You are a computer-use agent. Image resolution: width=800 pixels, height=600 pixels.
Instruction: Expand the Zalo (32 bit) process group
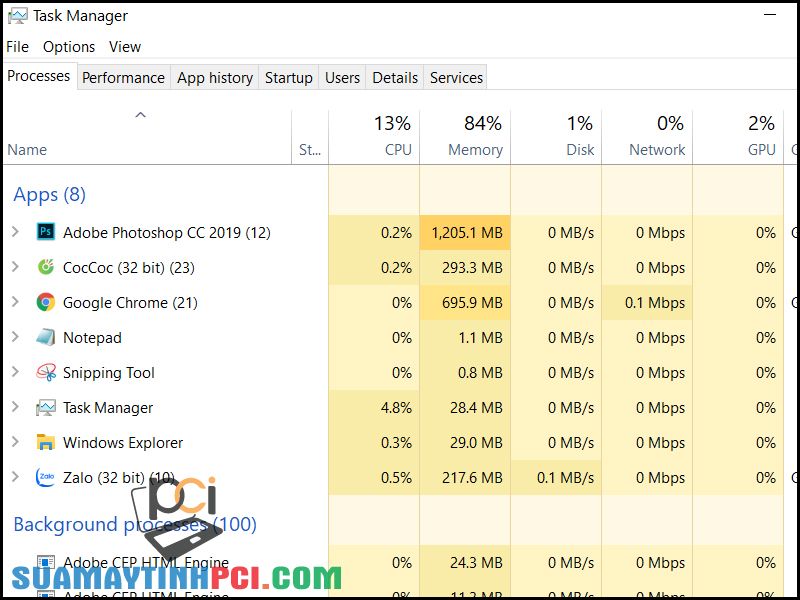point(15,478)
